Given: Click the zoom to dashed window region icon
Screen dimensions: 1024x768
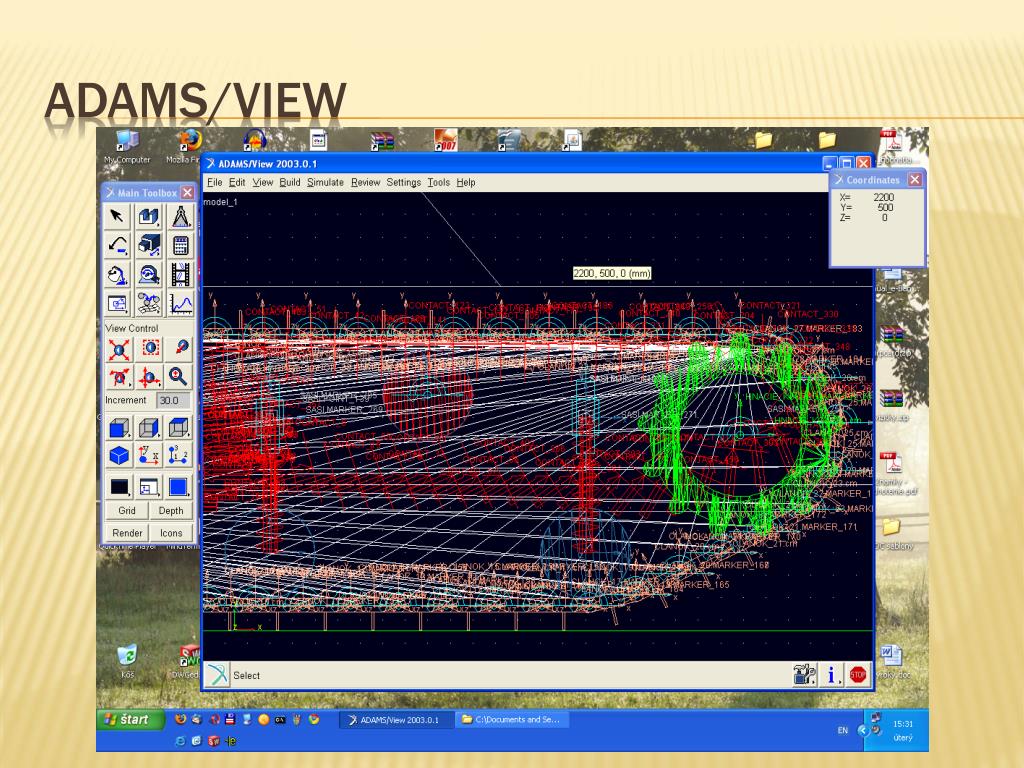Looking at the screenshot, I should (x=150, y=349).
